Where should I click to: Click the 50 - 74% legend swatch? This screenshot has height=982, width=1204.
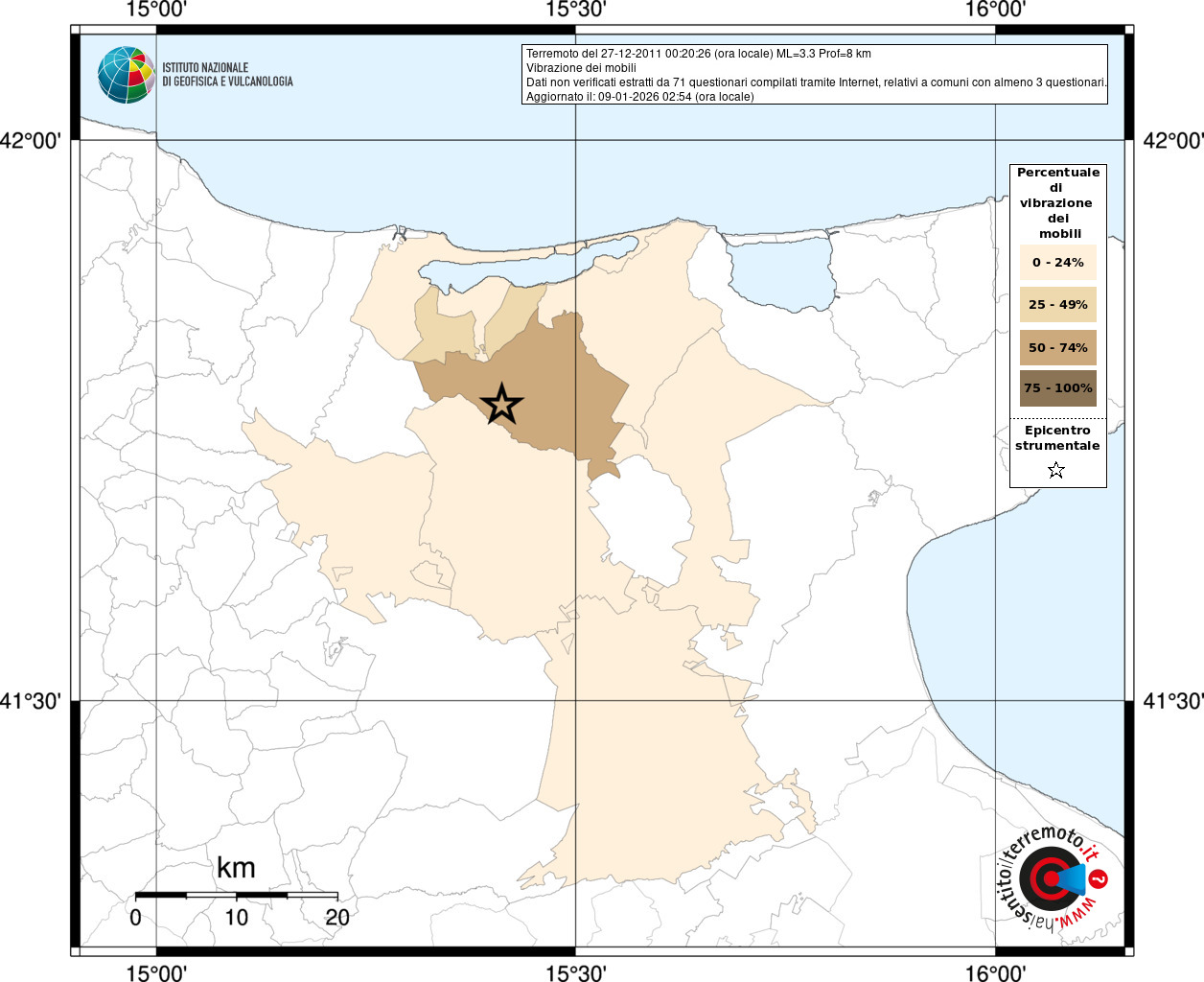[x=1058, y=347]
